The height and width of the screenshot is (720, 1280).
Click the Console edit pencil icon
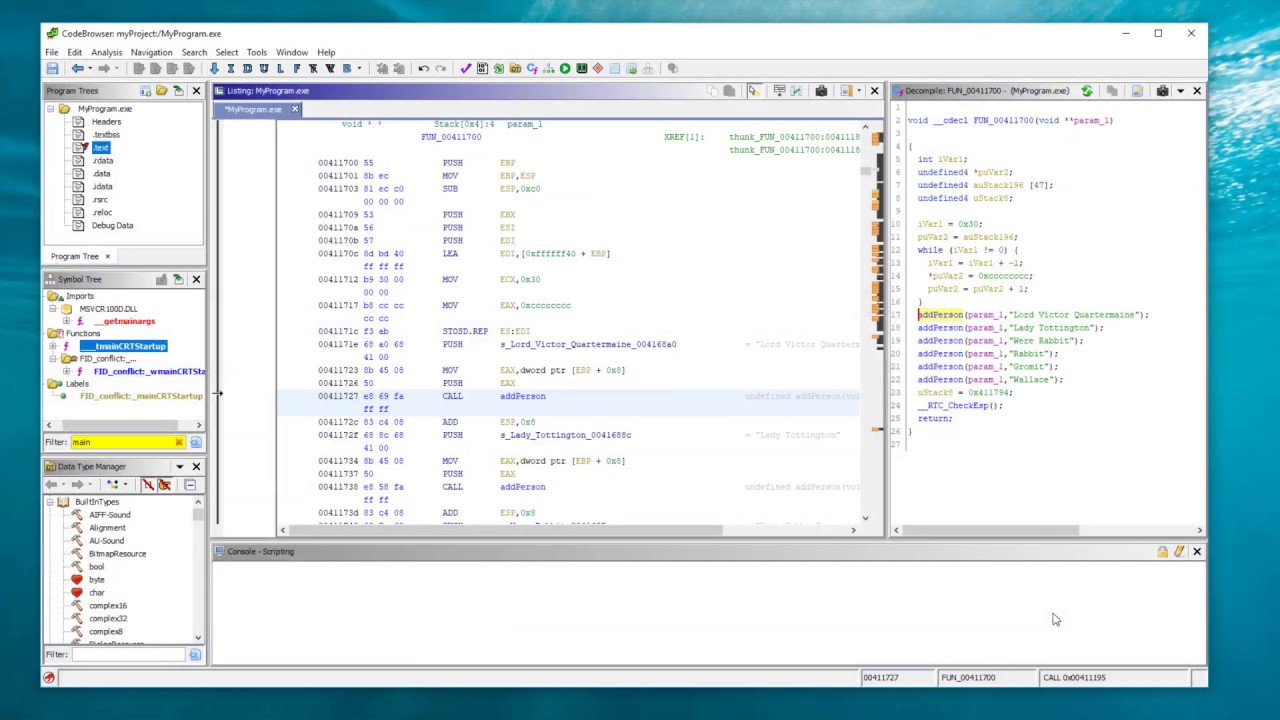click(1179, 552)
